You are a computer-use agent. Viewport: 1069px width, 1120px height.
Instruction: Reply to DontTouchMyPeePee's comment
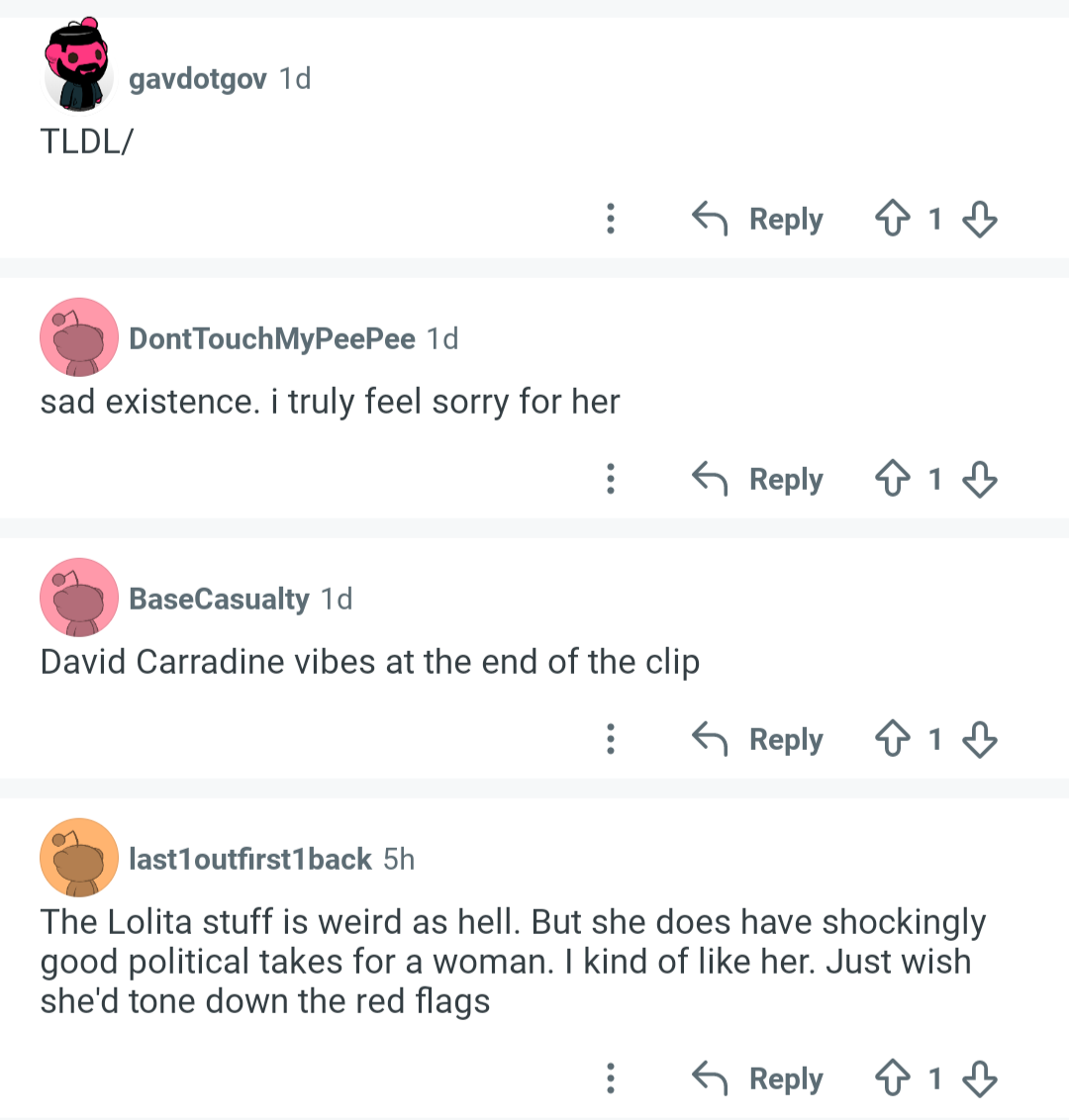(757, 479)
